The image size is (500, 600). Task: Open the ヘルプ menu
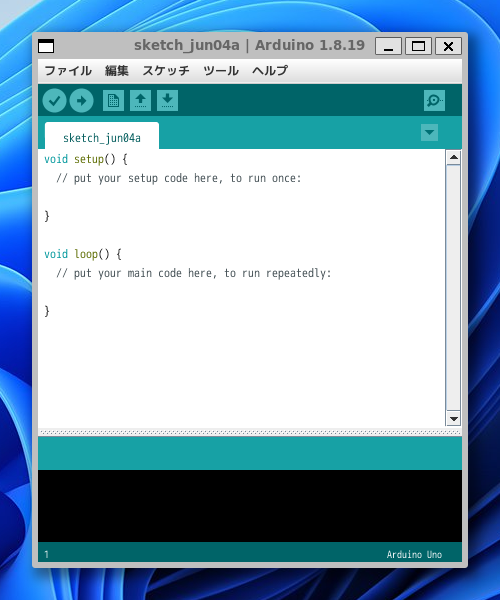point(270,71)
